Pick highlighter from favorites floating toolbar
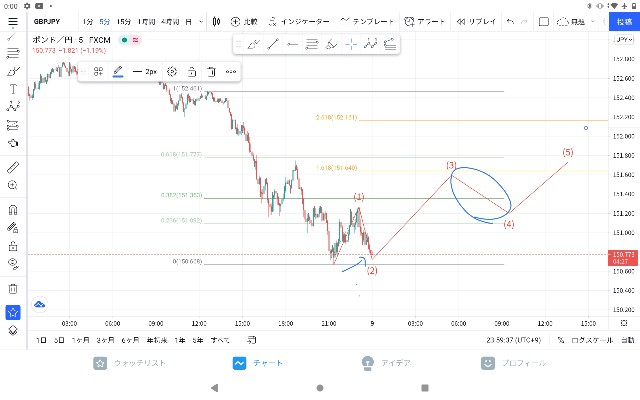The image size is (640, 400). (x=331, y=44)
